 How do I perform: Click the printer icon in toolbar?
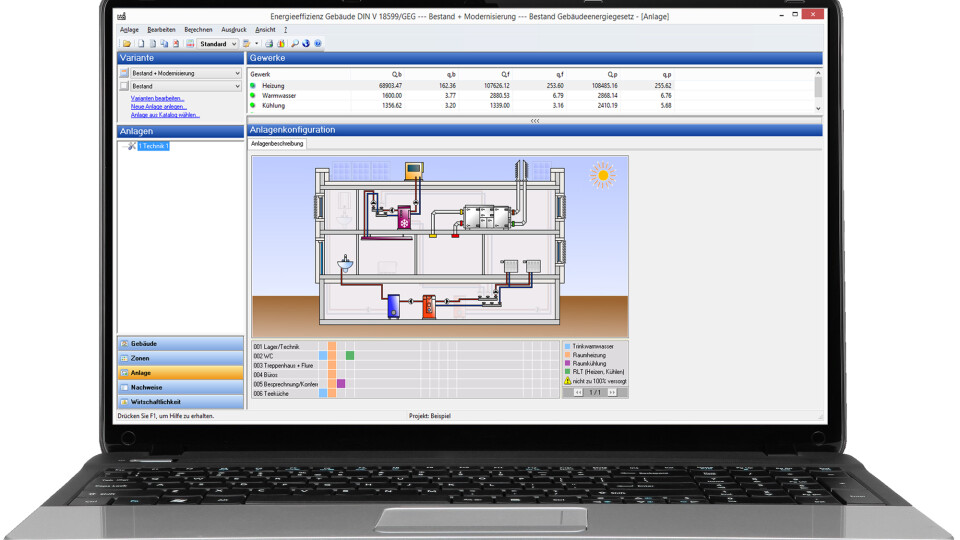tap(269, 44)
